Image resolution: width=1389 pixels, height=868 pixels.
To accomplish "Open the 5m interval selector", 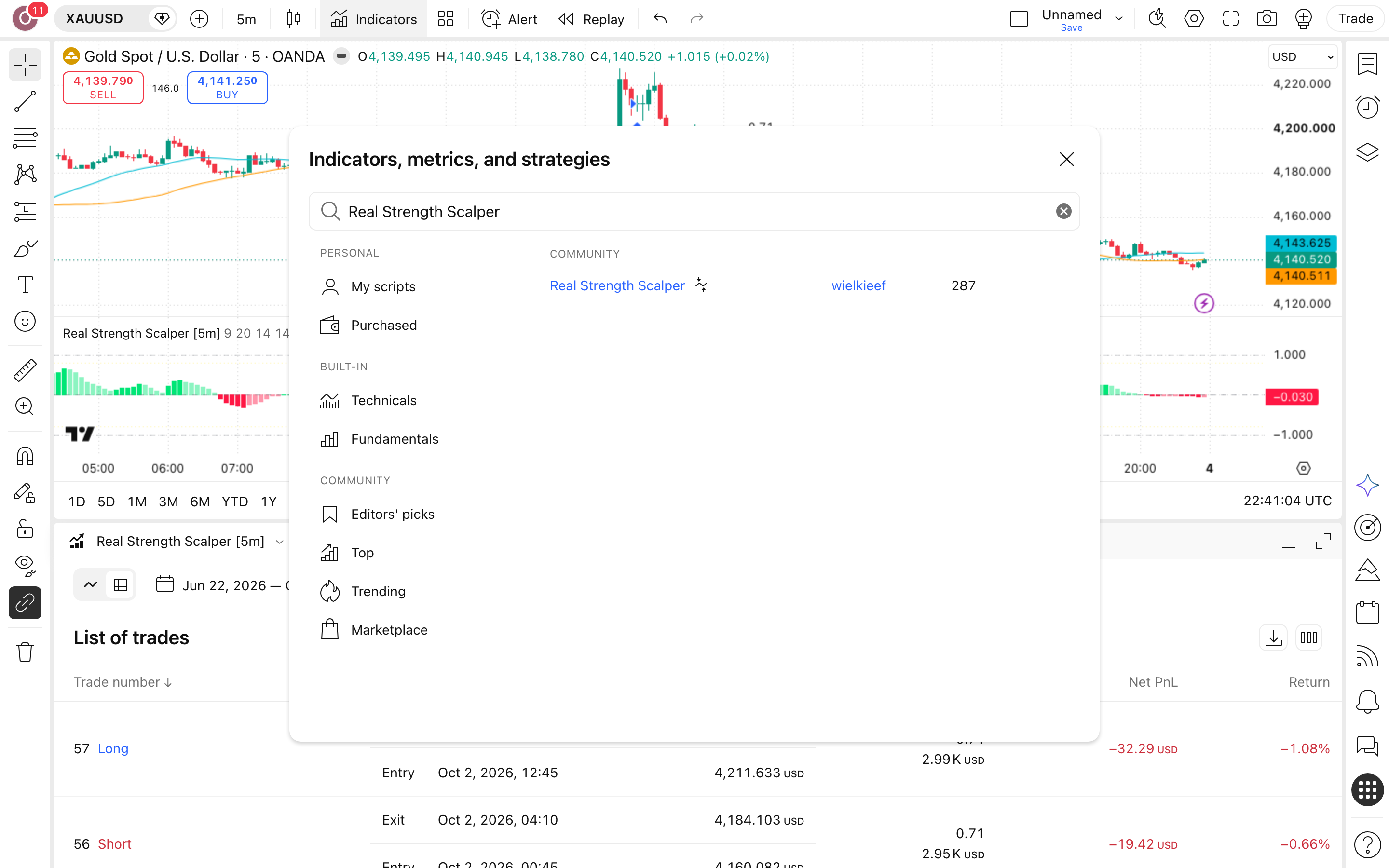I will pyautogui.click(x=246, y=19).
